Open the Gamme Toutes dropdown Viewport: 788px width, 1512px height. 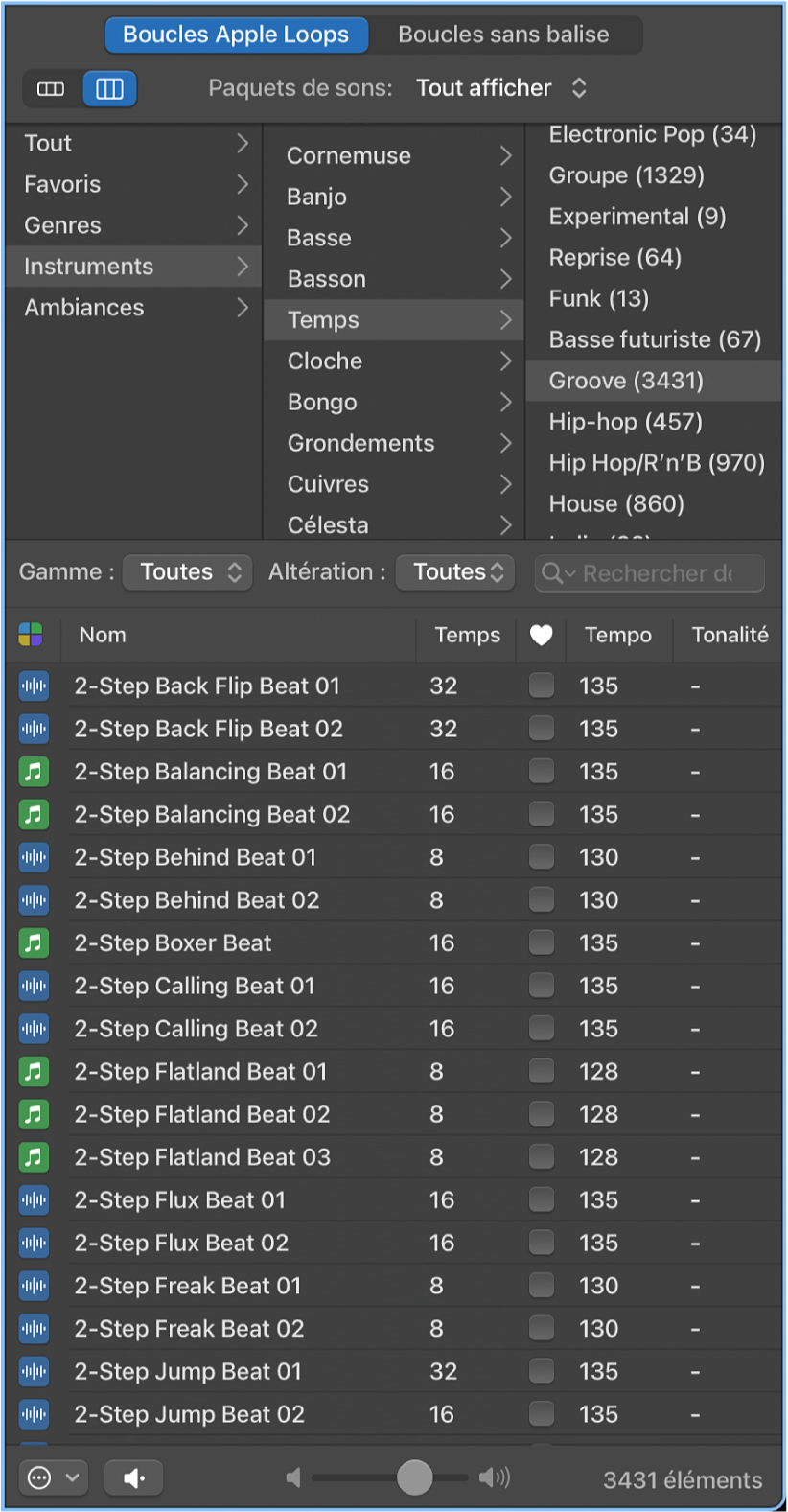click(188, 572)
